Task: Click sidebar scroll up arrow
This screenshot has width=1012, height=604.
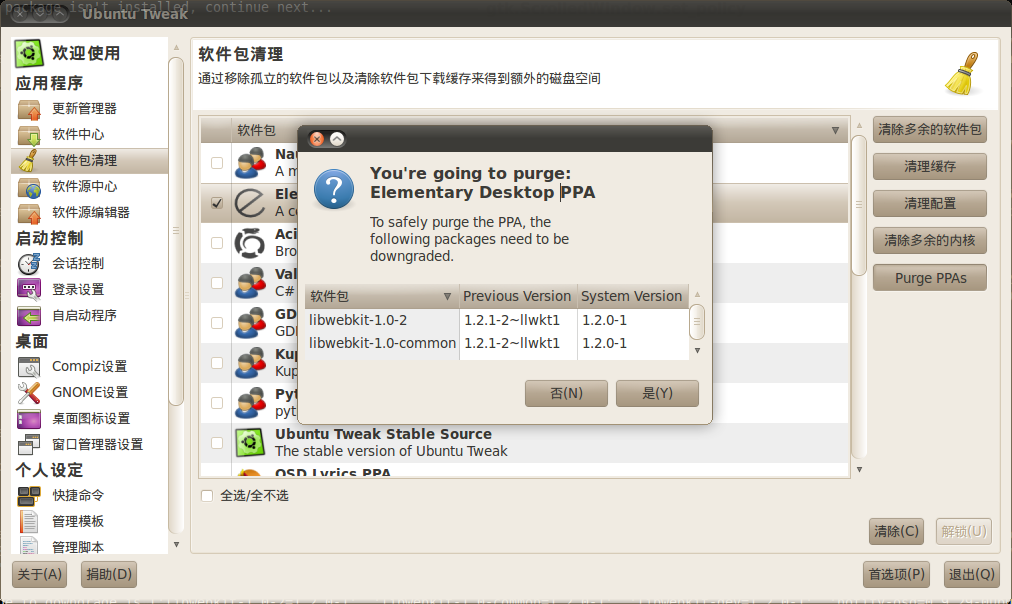Action: pos(176,47)
